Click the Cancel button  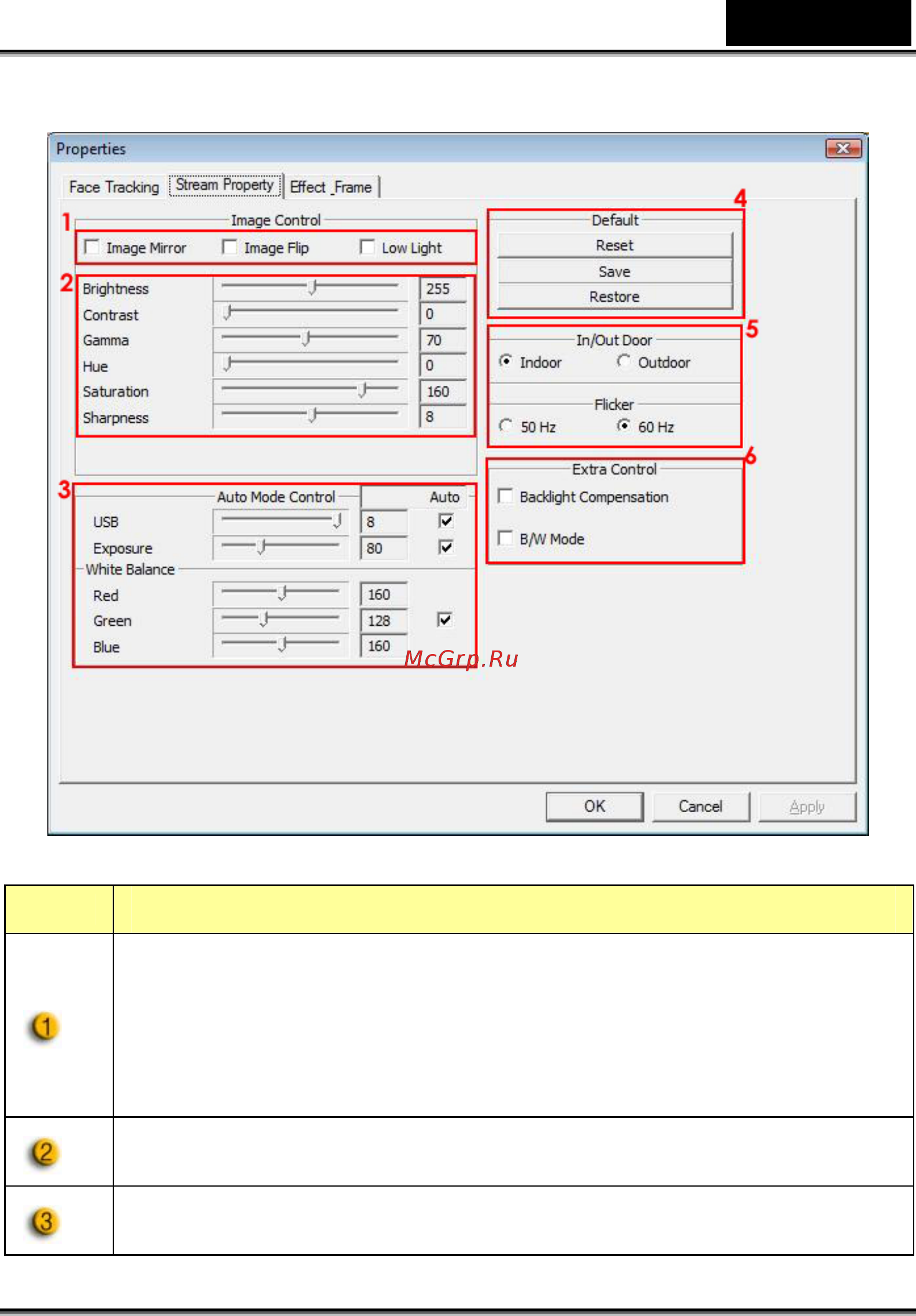700,806
